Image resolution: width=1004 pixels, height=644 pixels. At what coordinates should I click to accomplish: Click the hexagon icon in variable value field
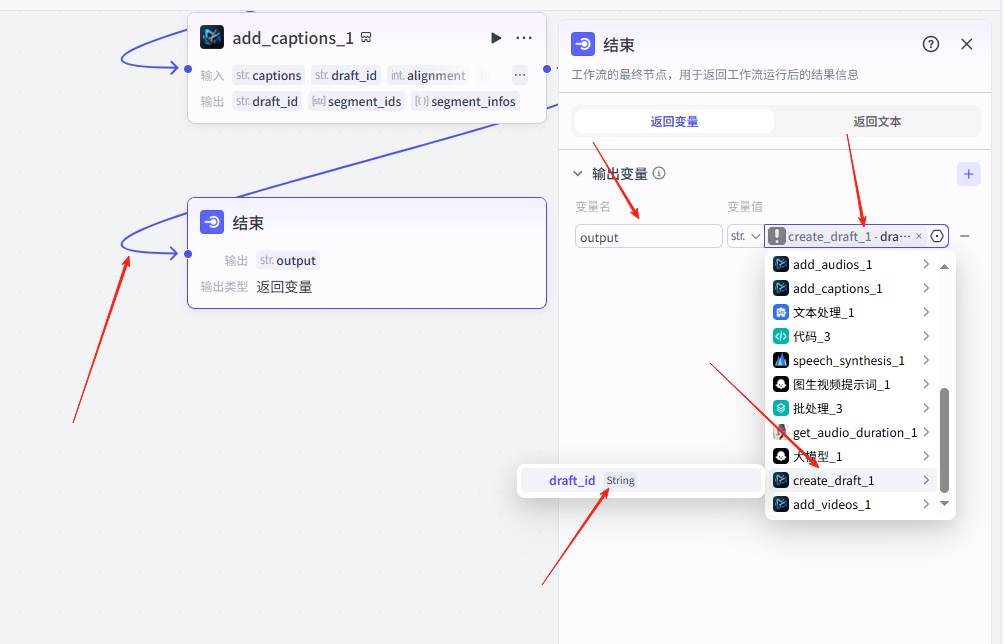coord(937,236)
